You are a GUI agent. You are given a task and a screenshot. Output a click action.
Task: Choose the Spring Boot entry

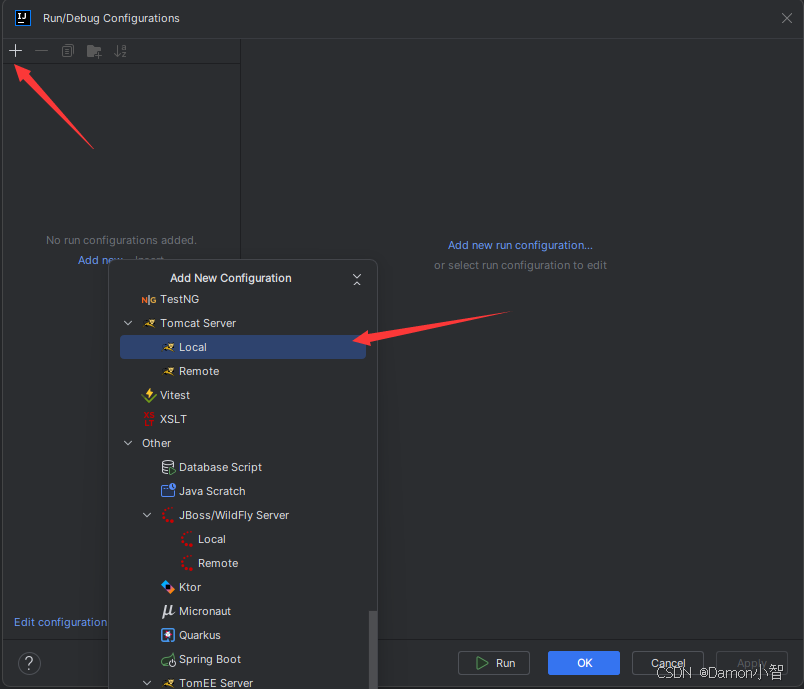coord(243,659)
